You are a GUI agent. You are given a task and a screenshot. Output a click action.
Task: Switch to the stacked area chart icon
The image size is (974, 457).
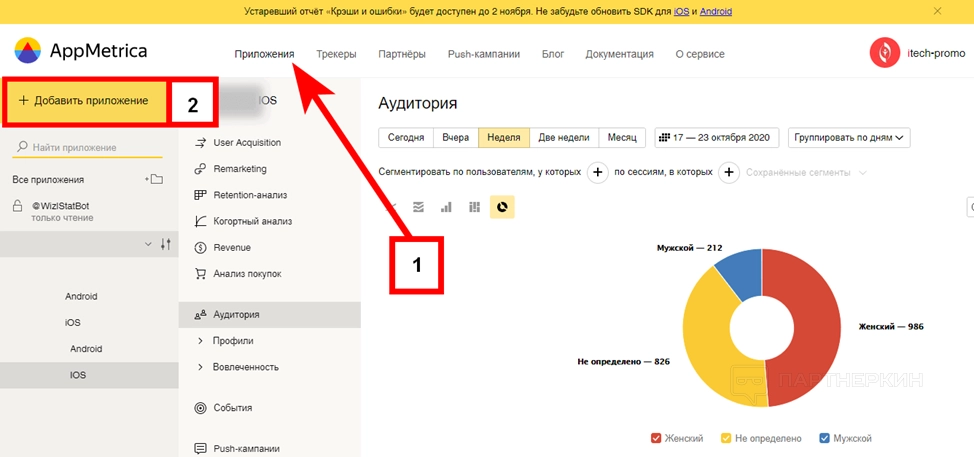pos(418,207)
